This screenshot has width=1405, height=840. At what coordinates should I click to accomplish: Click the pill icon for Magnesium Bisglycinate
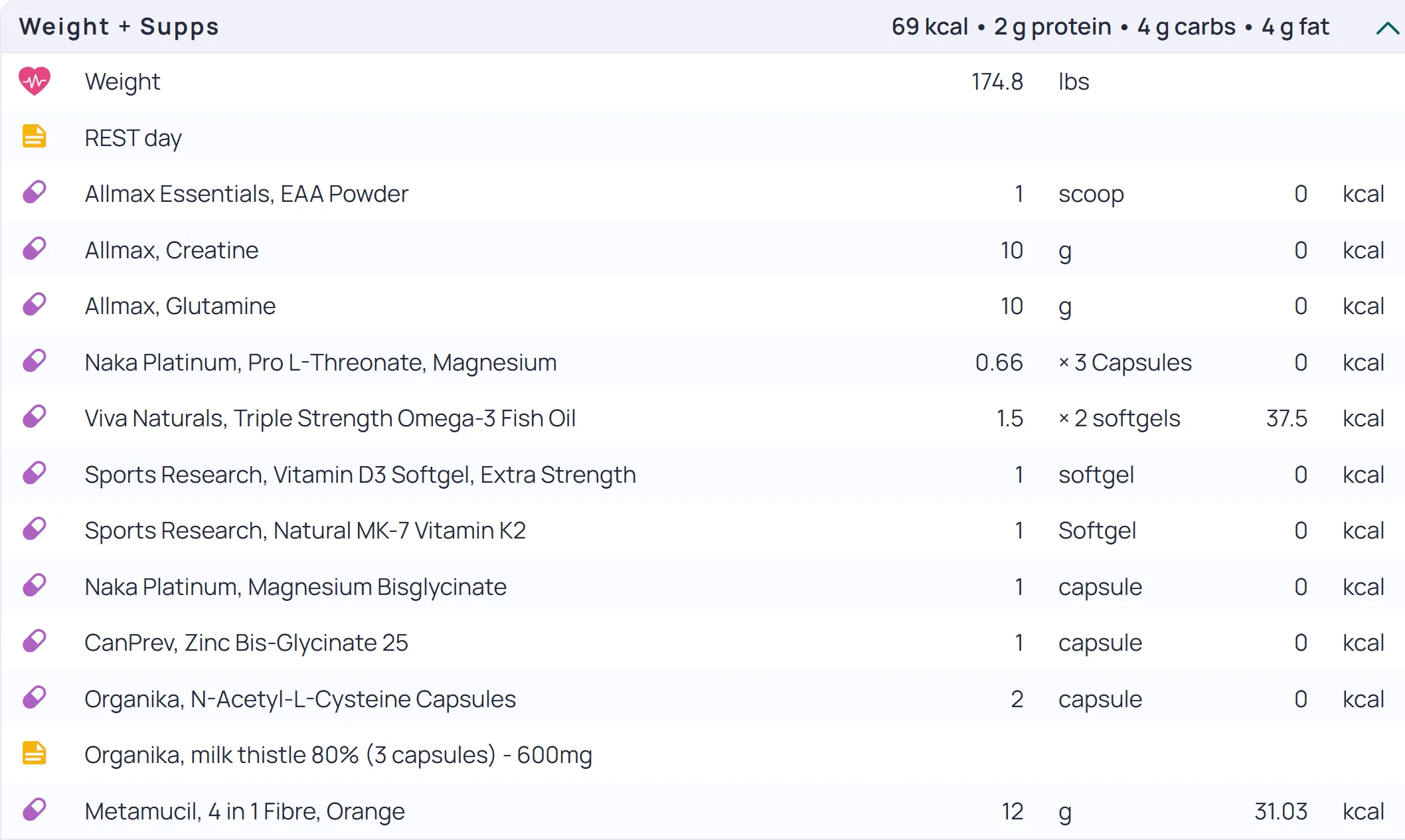tap(35, 586)
